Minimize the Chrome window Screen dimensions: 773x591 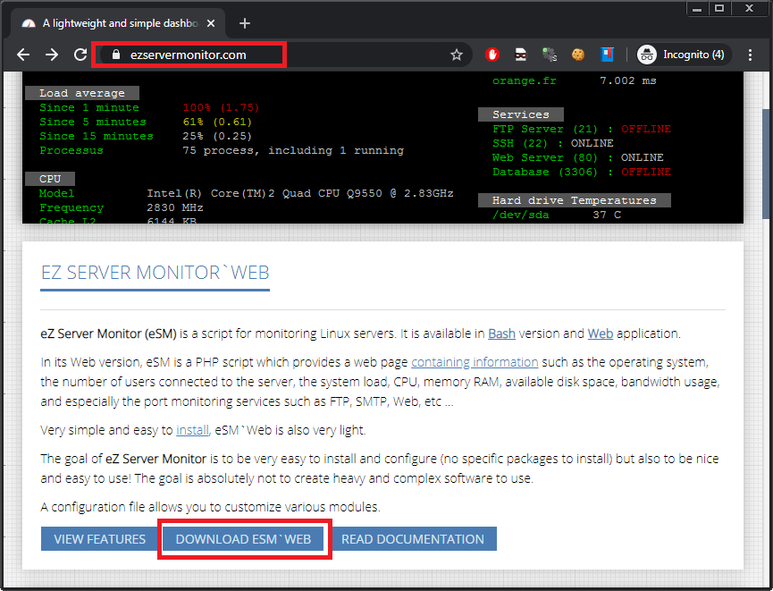(697, 9)
